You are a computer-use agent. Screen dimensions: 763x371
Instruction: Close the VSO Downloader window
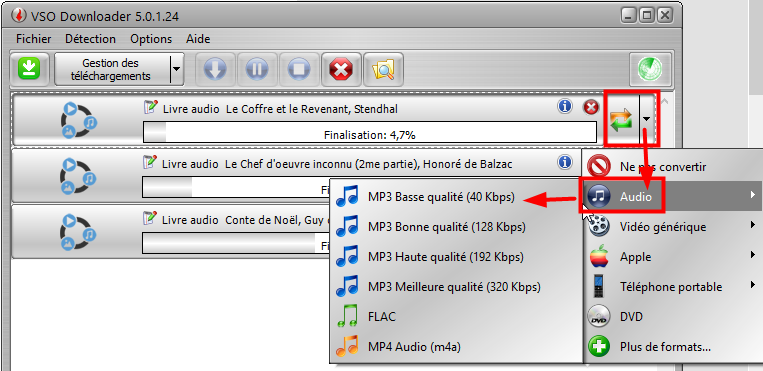(x=665, y=16)
